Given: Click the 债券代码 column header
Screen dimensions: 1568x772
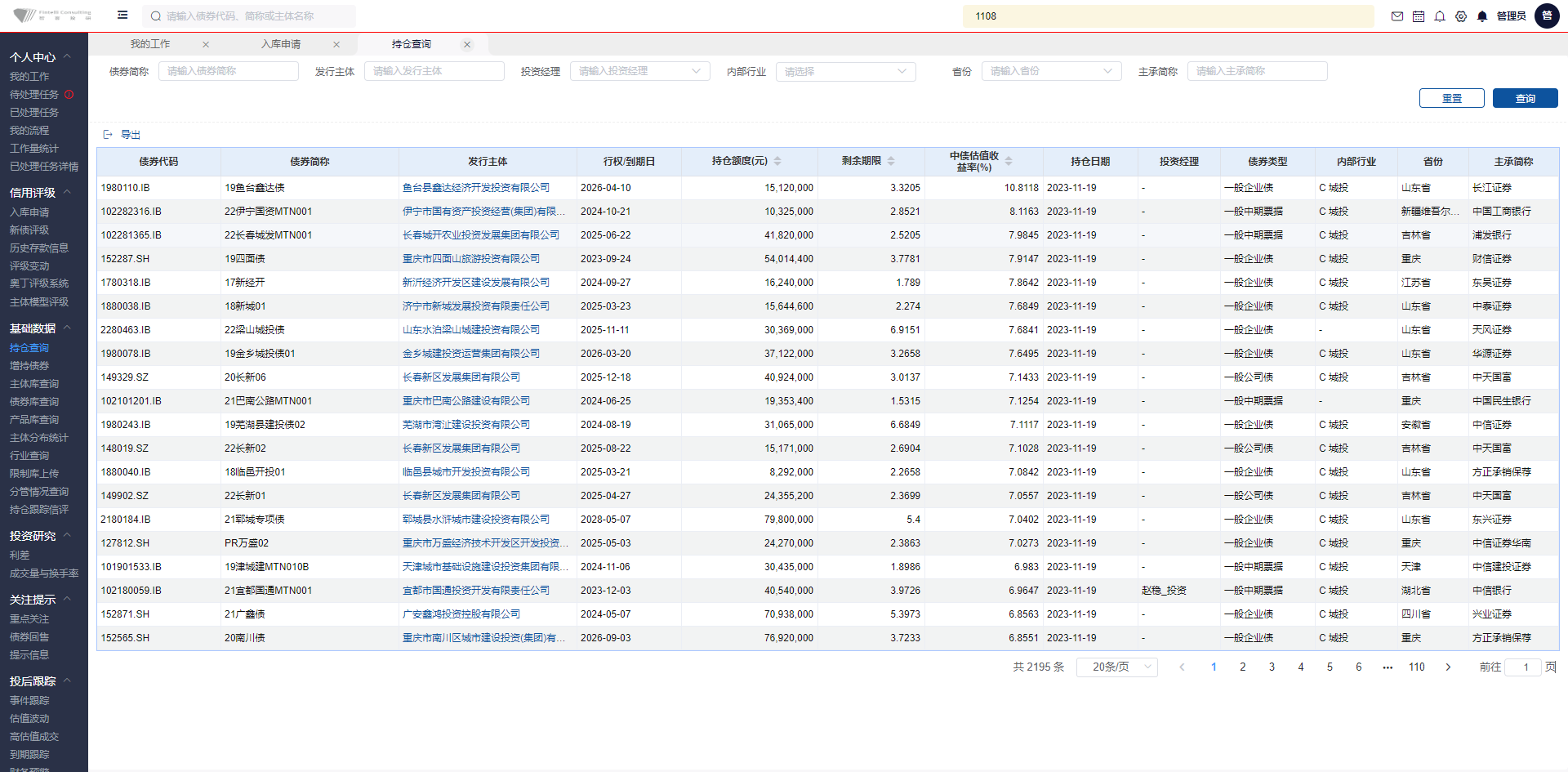Looking at the screenshot, I should pyautogui.click(x=158, y=162).
